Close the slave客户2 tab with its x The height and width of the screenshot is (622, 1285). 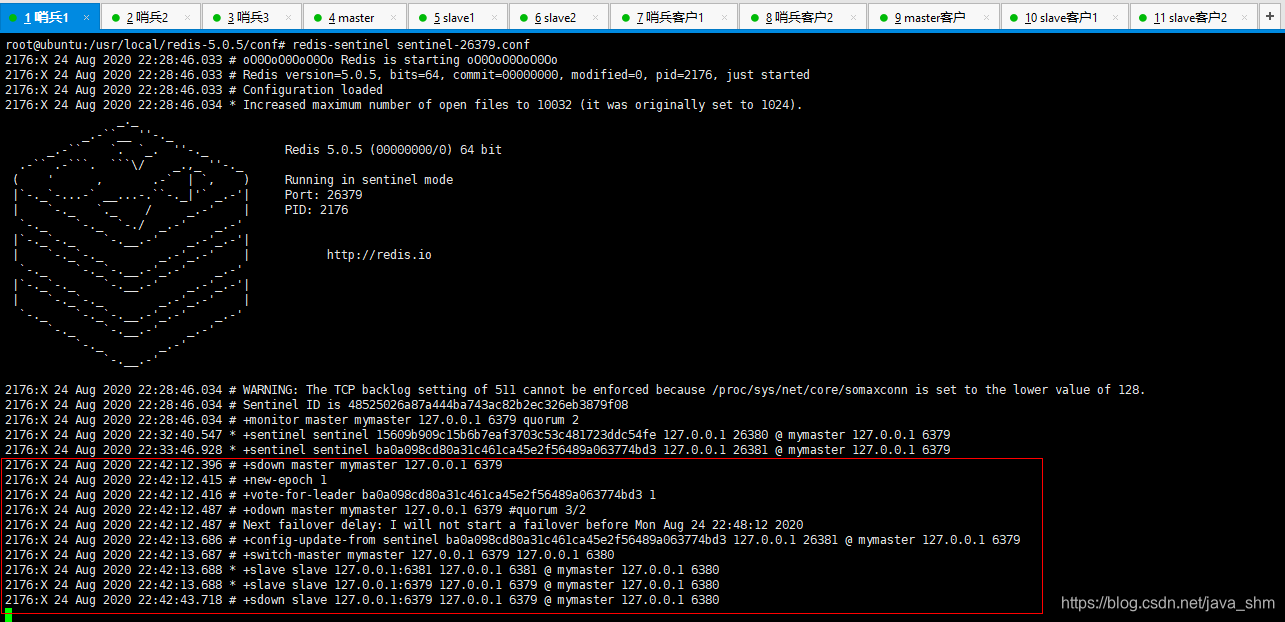[x=1246, y=18]
